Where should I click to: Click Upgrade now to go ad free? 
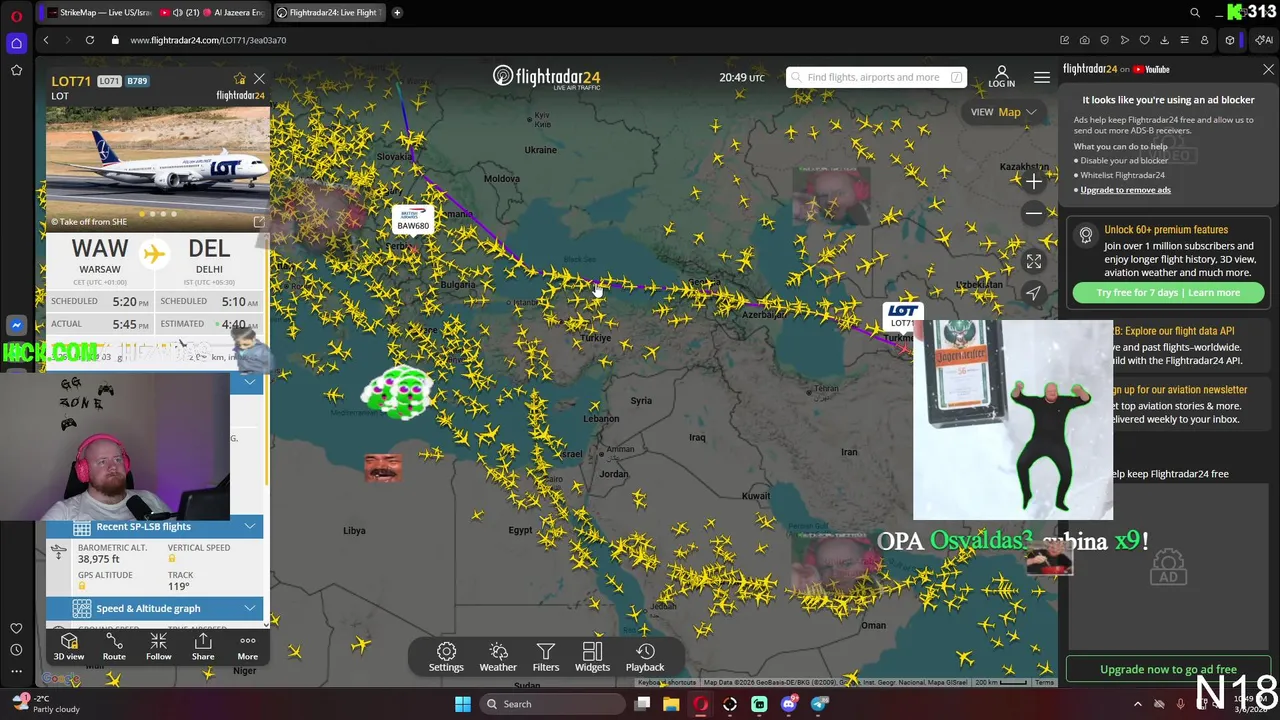click(1168, 669)
